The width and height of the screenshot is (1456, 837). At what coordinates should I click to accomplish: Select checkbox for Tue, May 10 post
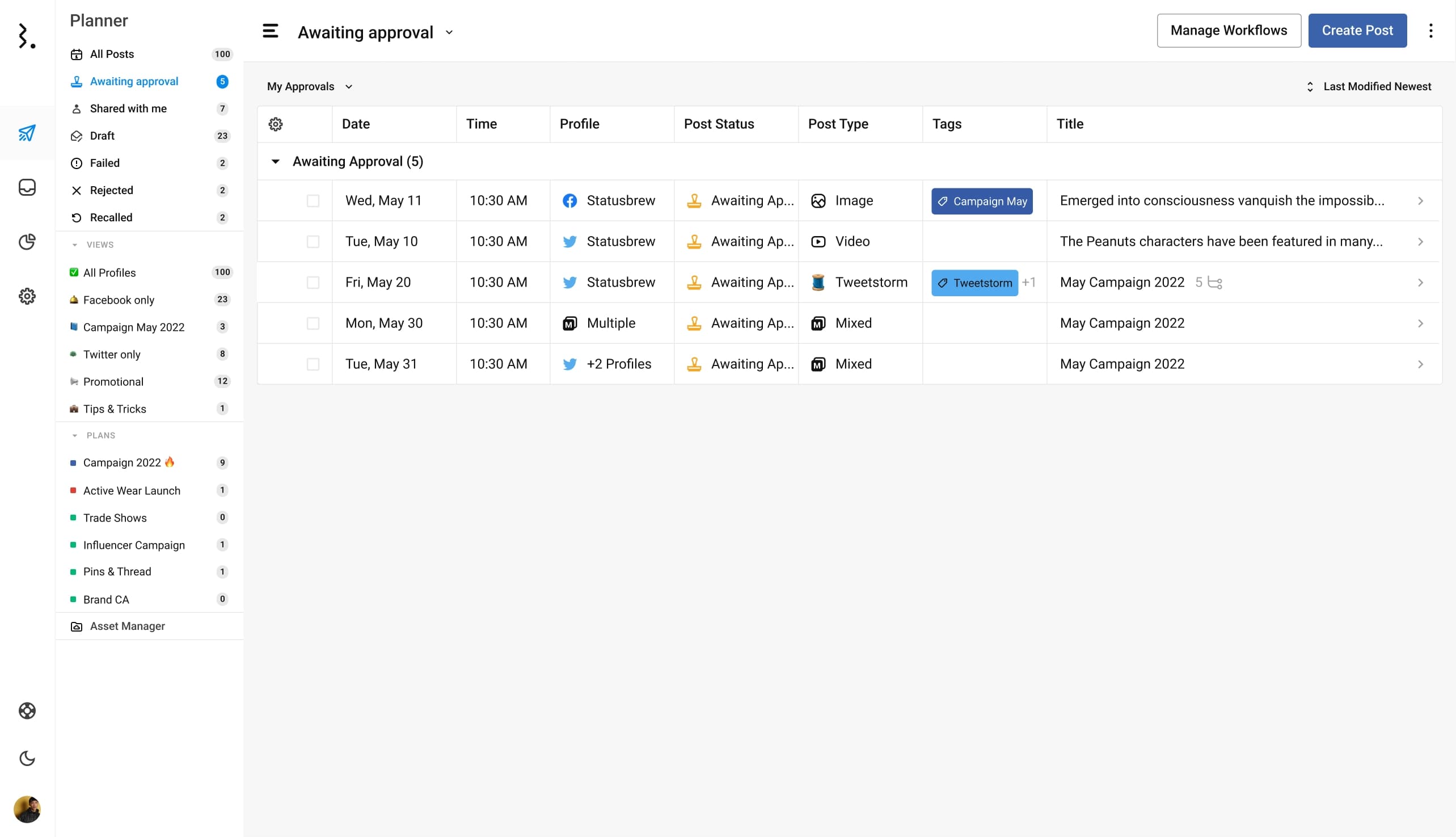pyautogui.click(x=313, y=241)
